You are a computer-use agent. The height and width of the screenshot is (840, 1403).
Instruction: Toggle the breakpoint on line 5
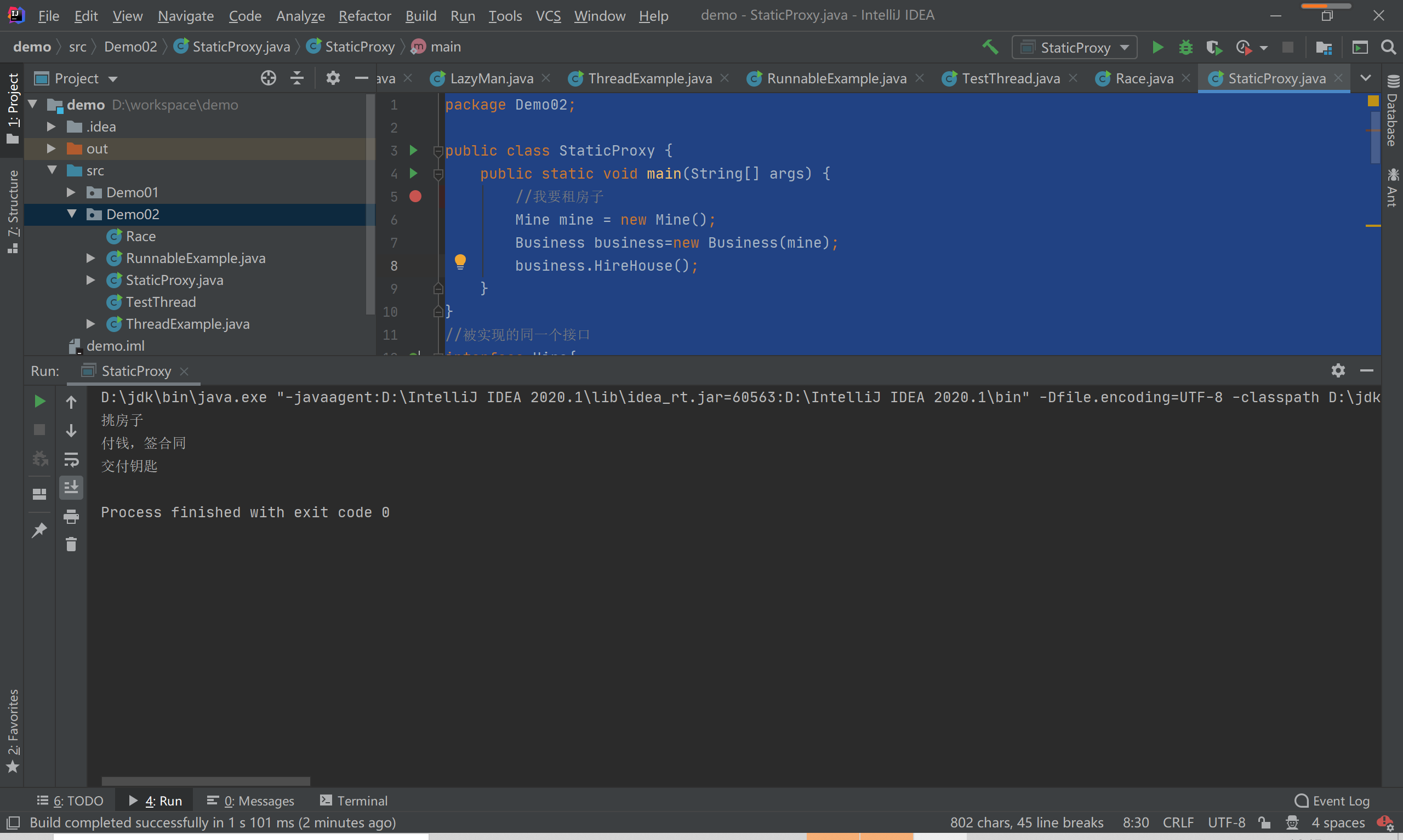(415, 196)
